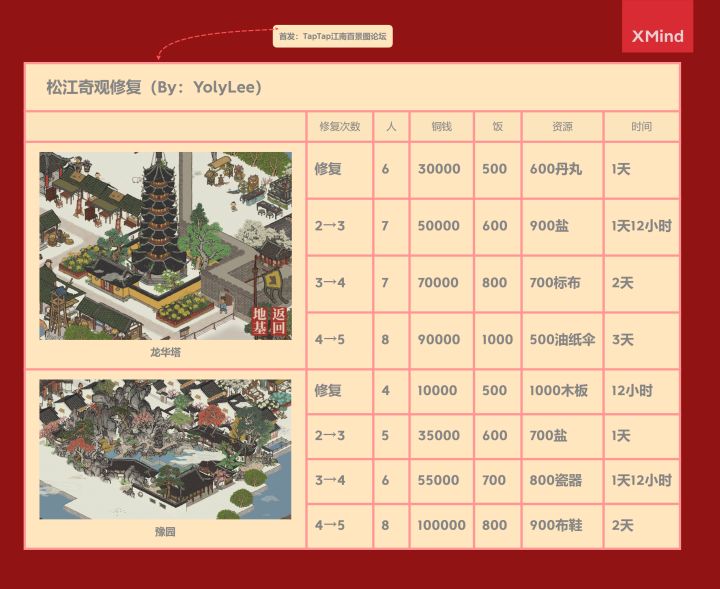The width and height of the screenshot is (720, 589).
Task: Select the 10000 copper coin cell
Action: tap(442, 391)
